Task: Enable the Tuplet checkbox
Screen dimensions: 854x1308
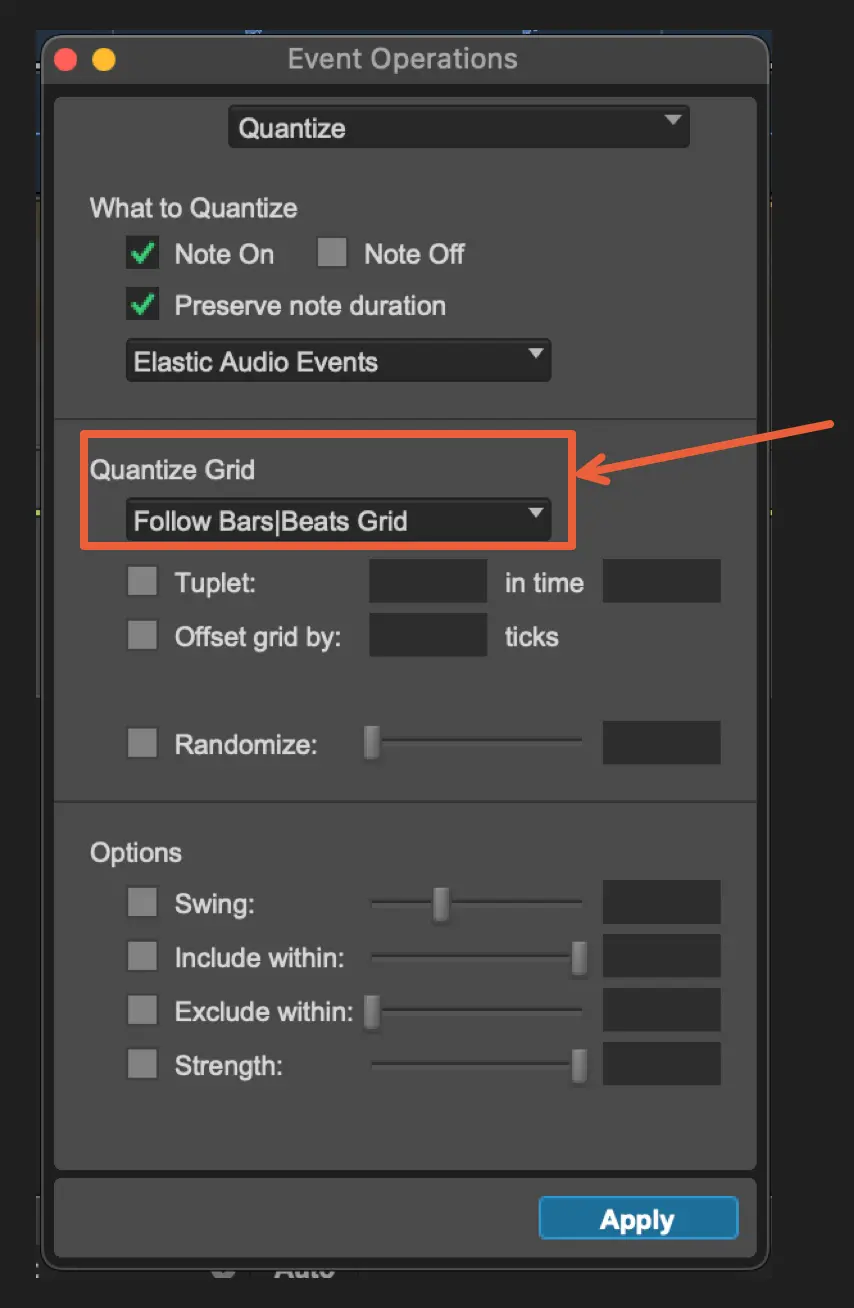Action: pyautogui.click(x=142, y=582)
